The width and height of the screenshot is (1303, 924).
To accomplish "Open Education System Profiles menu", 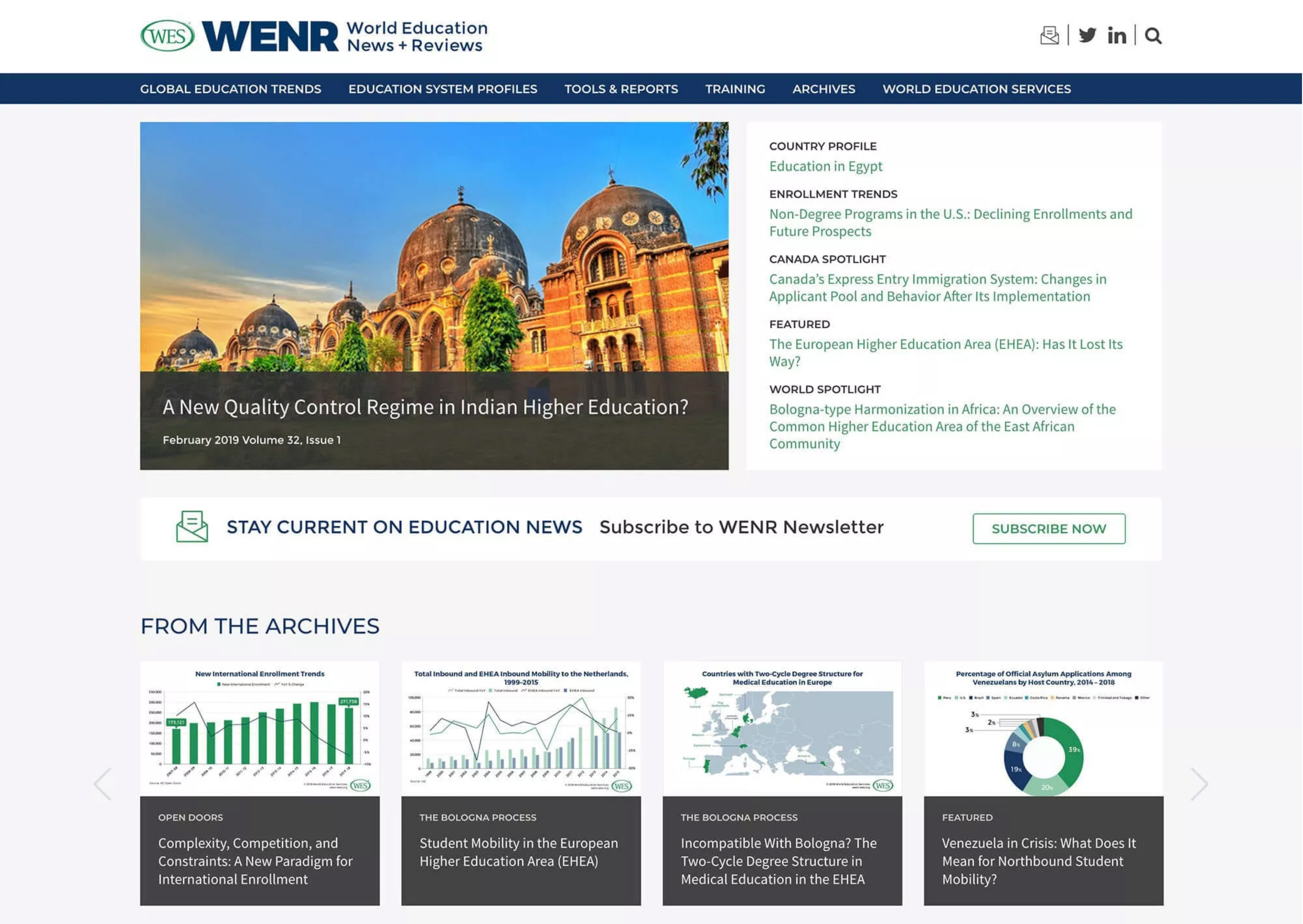I will 443,89.
